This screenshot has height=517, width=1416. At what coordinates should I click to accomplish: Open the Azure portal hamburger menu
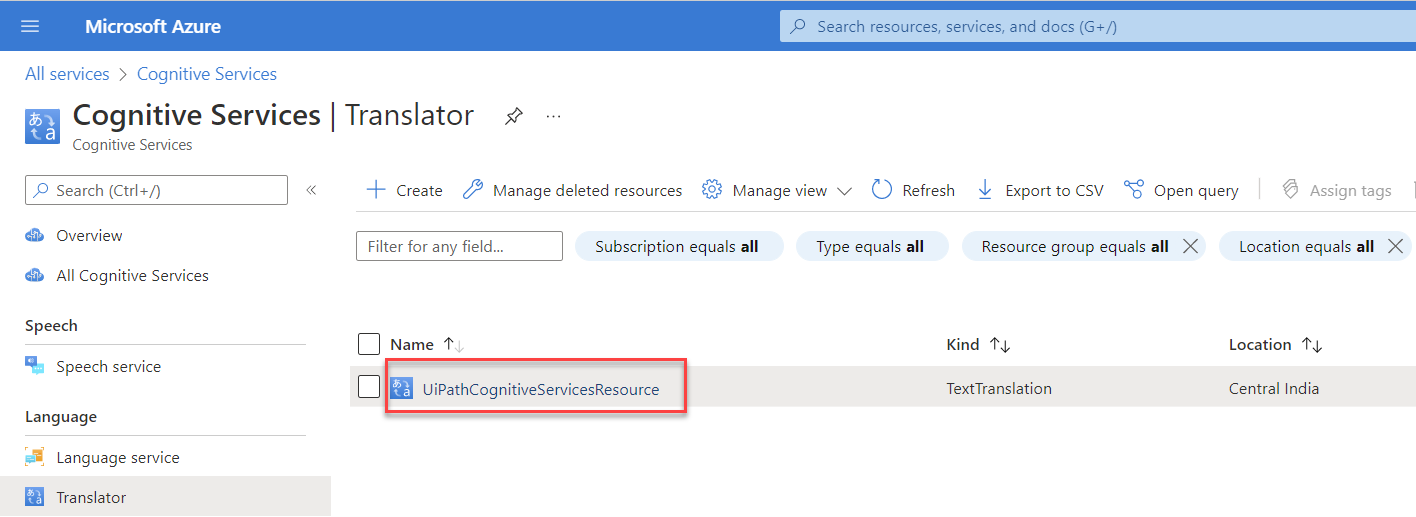(x=30, y=26)
